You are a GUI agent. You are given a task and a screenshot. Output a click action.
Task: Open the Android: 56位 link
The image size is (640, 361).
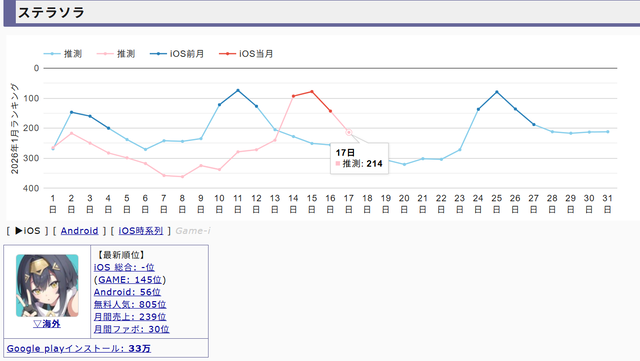[127, 292]
